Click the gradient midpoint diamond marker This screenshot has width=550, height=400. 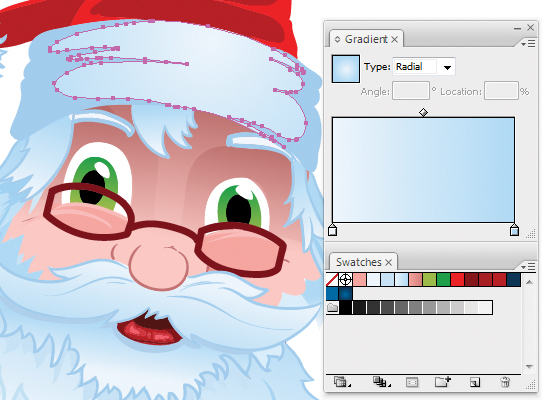(423, 112)
